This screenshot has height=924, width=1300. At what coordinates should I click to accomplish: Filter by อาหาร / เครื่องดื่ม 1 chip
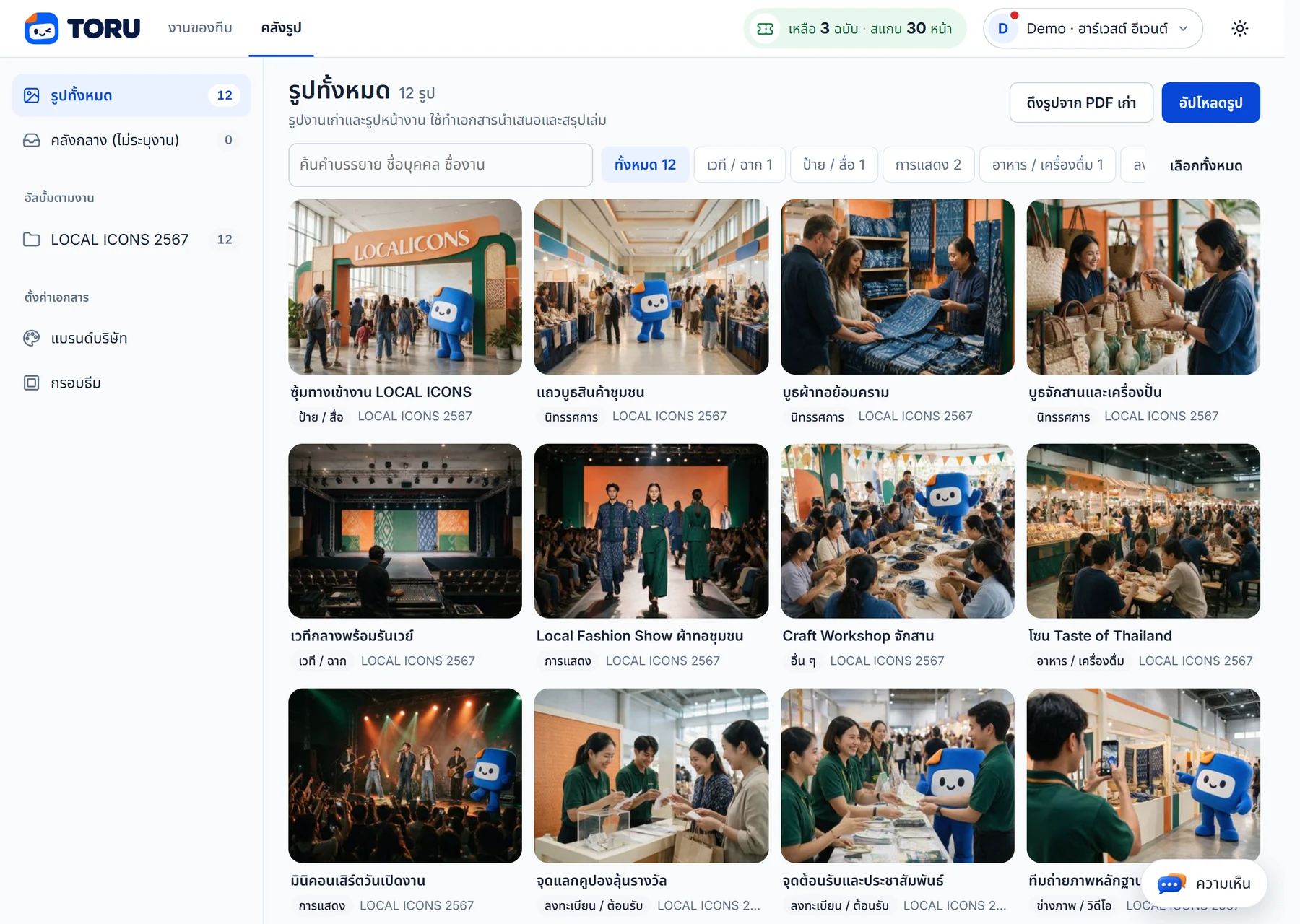click(x=1047, y=165)
